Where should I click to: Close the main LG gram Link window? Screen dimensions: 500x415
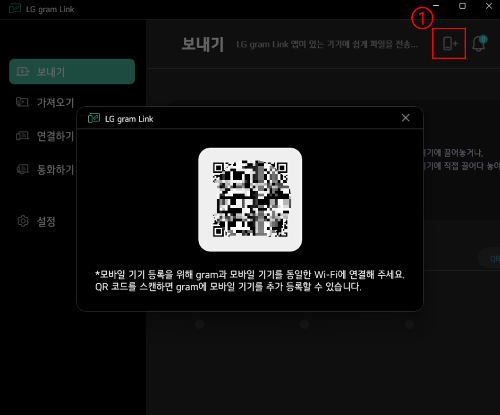489,6
